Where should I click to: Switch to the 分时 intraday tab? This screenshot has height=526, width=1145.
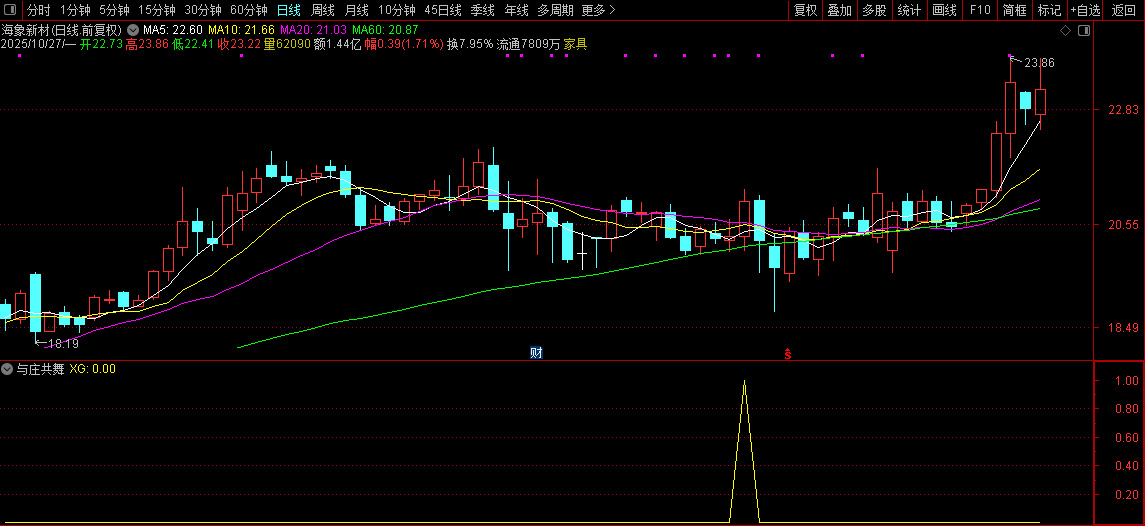[x=38, y=10]
